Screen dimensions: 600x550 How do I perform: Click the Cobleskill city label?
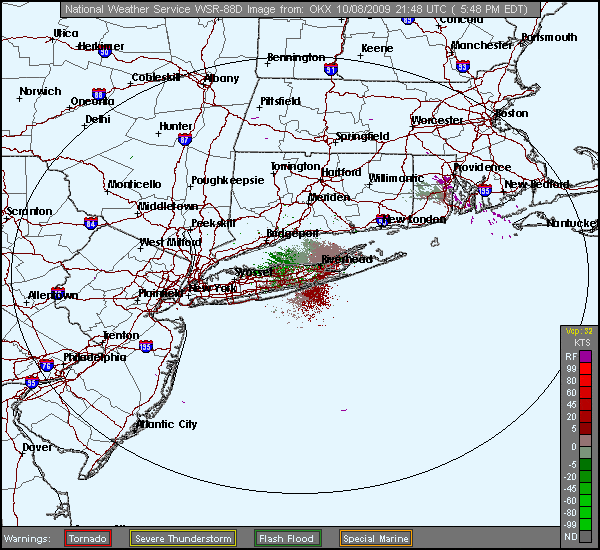[x=156, y=78]
